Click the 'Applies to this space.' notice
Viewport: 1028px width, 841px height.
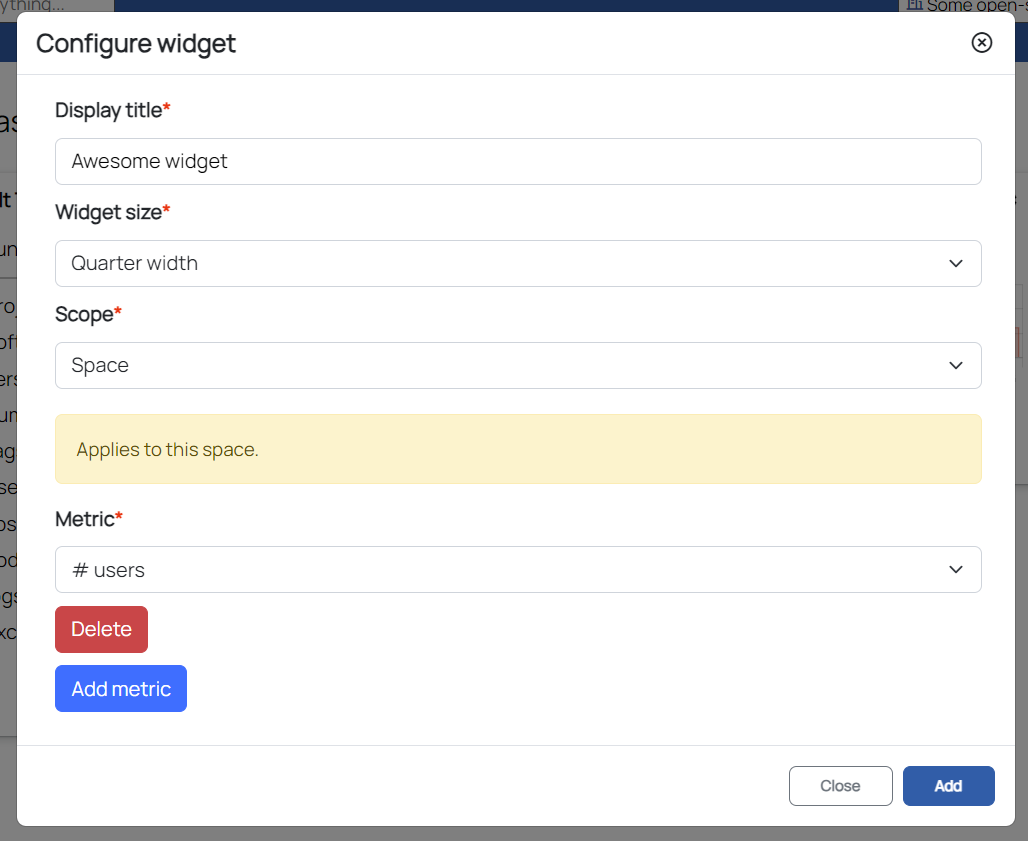(518, 449)
